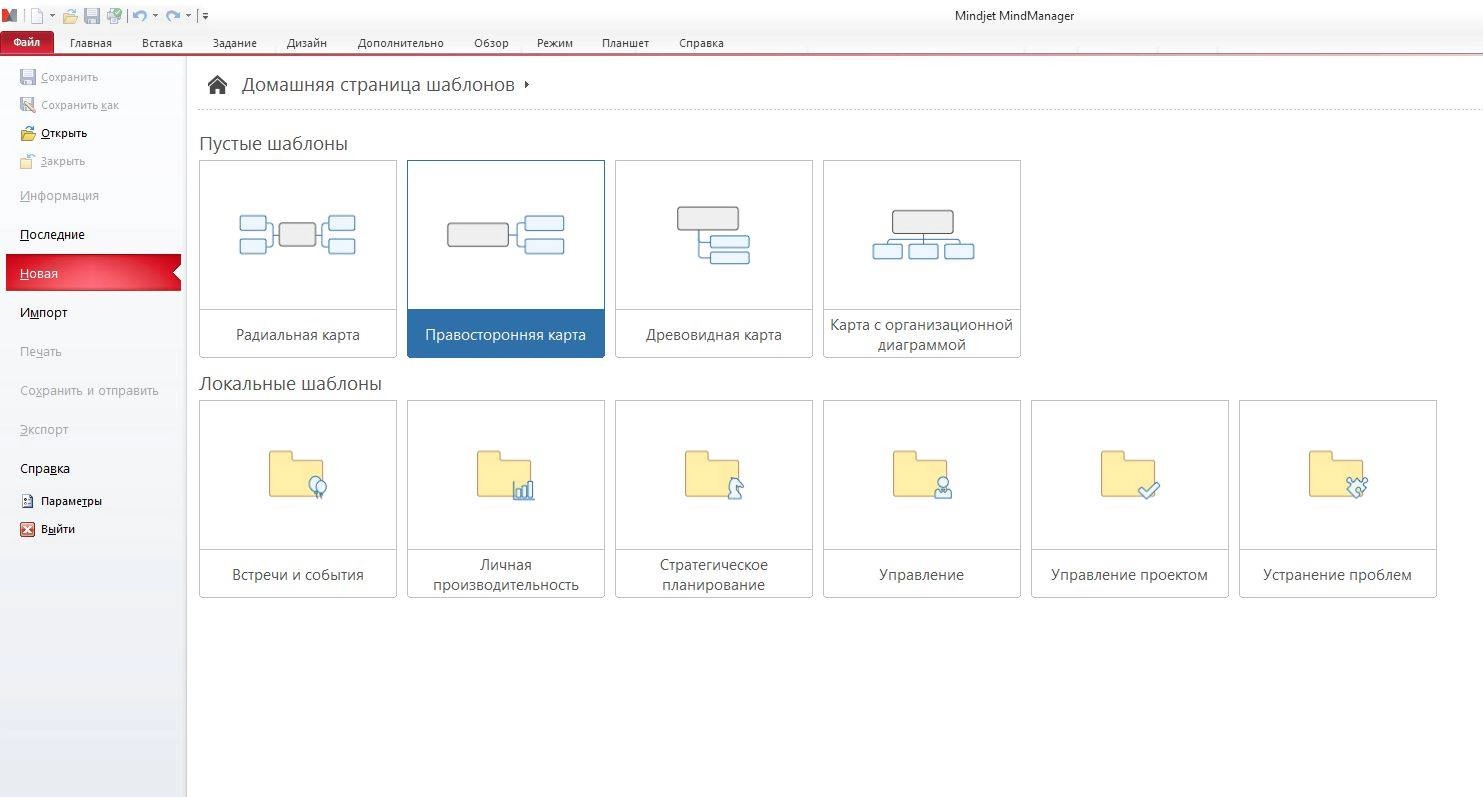Screen dimensions: 1483x797
Task: Click the home icon beside Домашняя страница шаблонов
Action: 217,85
